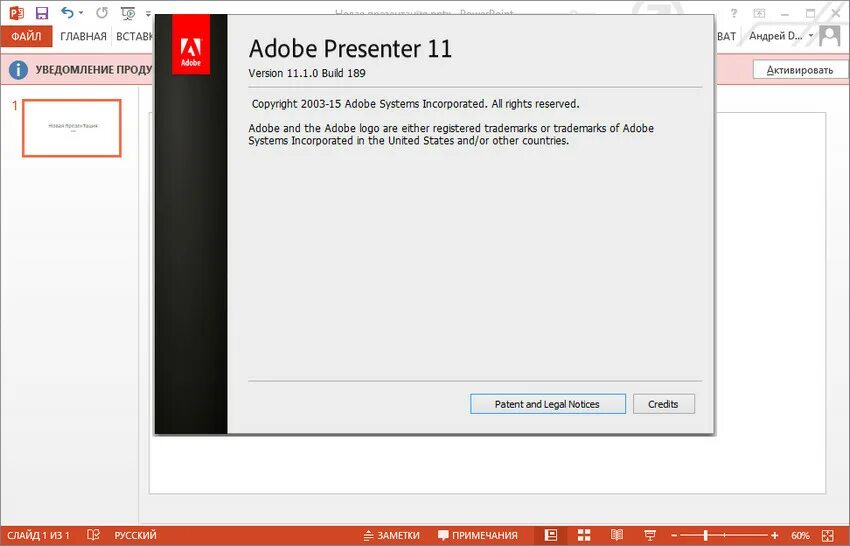Click the repeat action icon
Viewport: 850px width, 546px height.
click(x=102, y=12)
